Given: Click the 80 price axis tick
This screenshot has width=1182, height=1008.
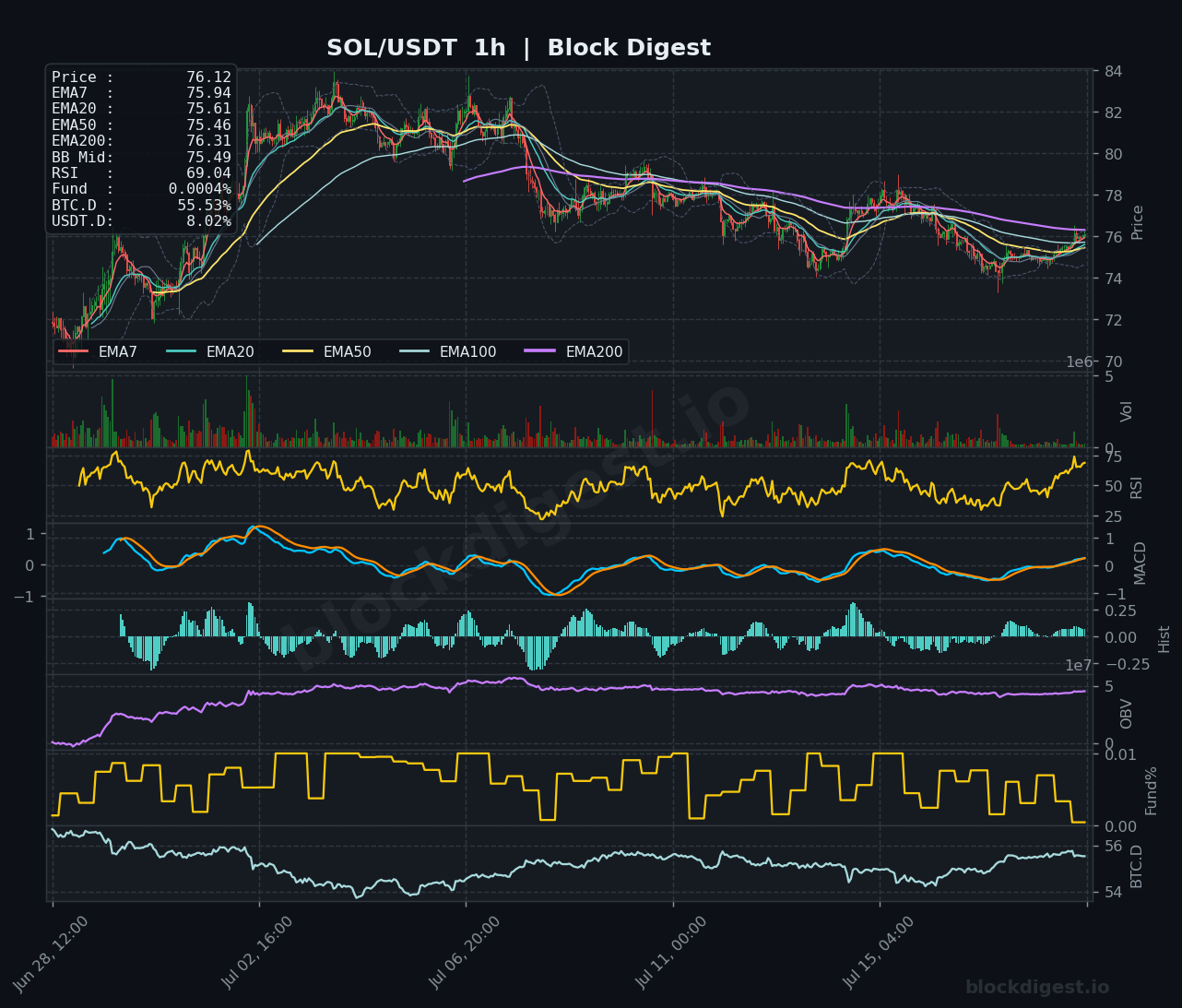Looking at the screenshot, I should pos(1113,154).
